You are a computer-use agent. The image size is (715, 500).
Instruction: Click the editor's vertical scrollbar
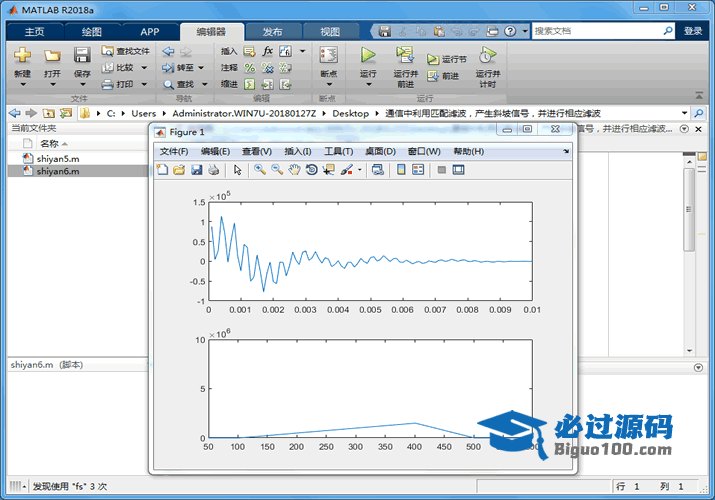tap(689, 210)
